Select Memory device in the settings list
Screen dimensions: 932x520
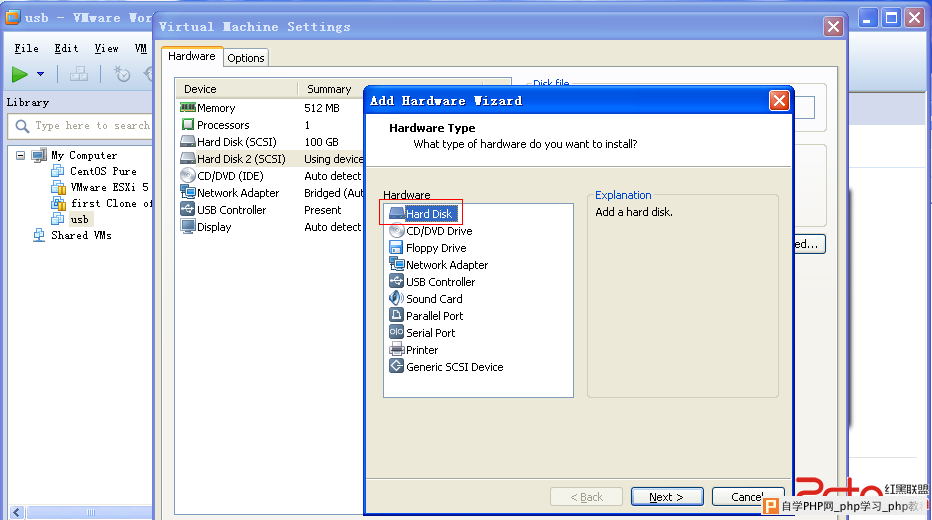point(208,108)
